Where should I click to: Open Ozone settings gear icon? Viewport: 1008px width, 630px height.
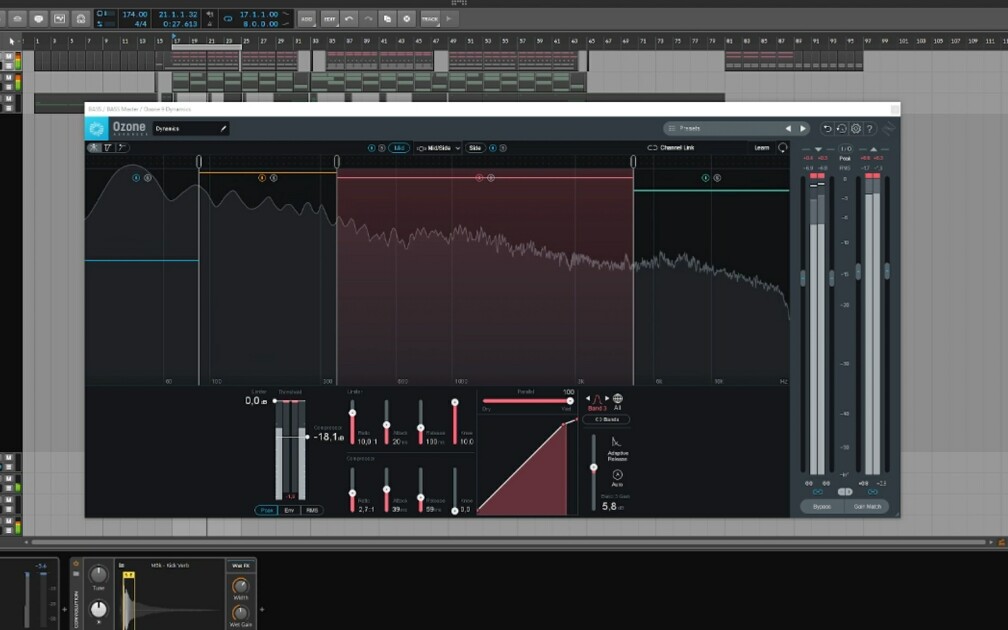pyautogui.click(x=856, y=129)
